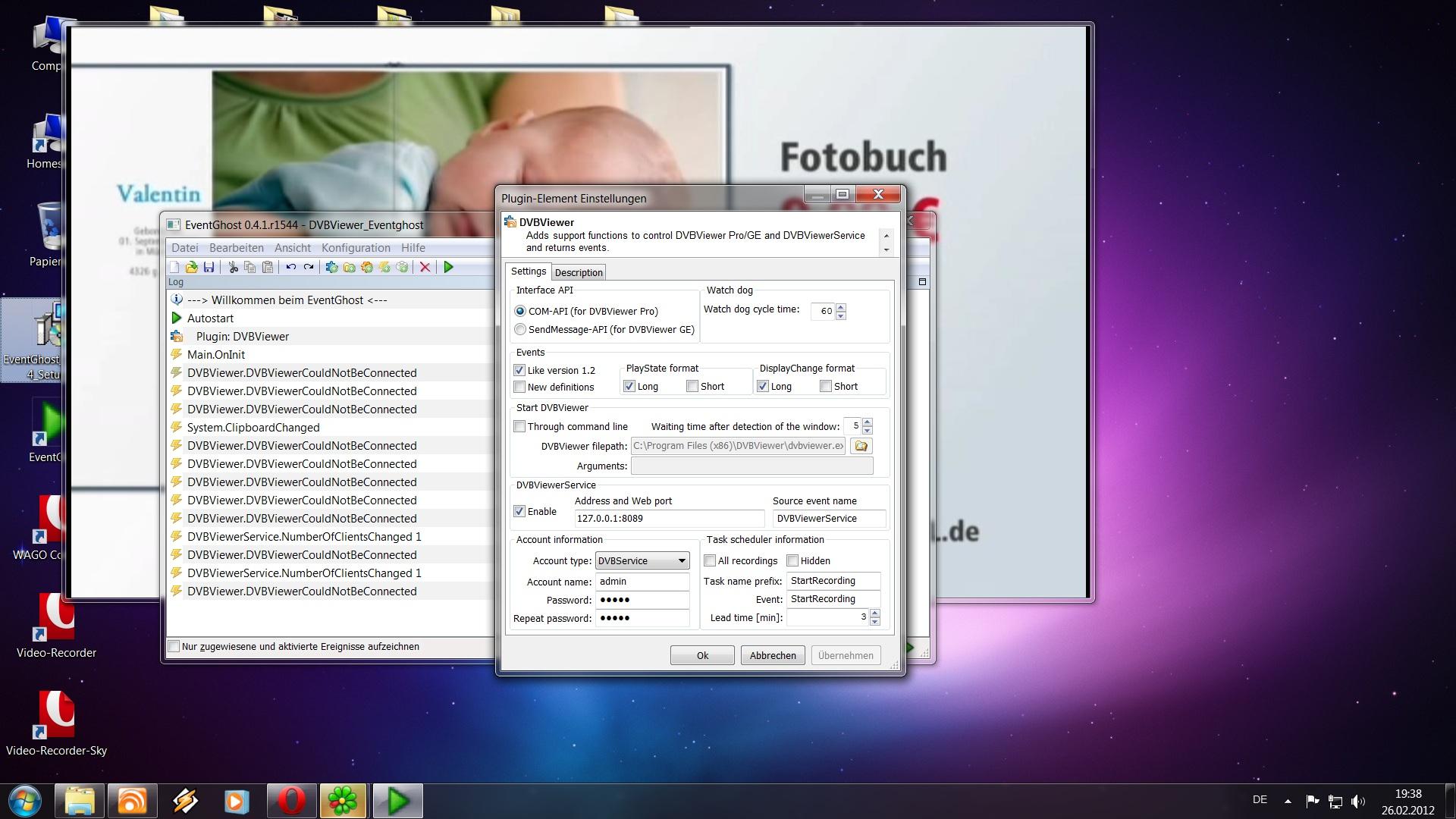Click the Address and Web port field
The width and height of the screenshot is (1456, 819).
tap(669, 519)
